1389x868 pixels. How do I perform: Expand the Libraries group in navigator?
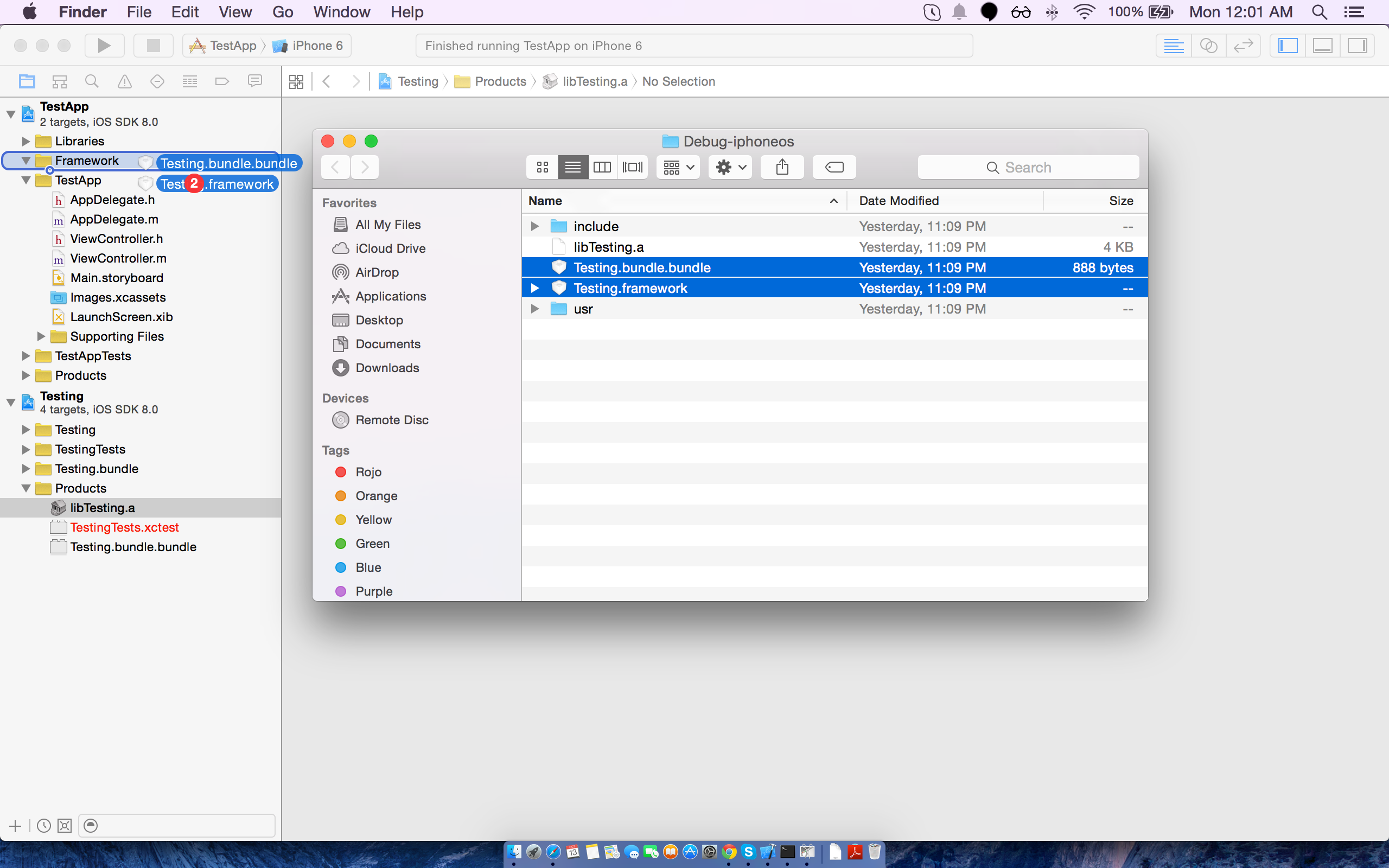26,141
